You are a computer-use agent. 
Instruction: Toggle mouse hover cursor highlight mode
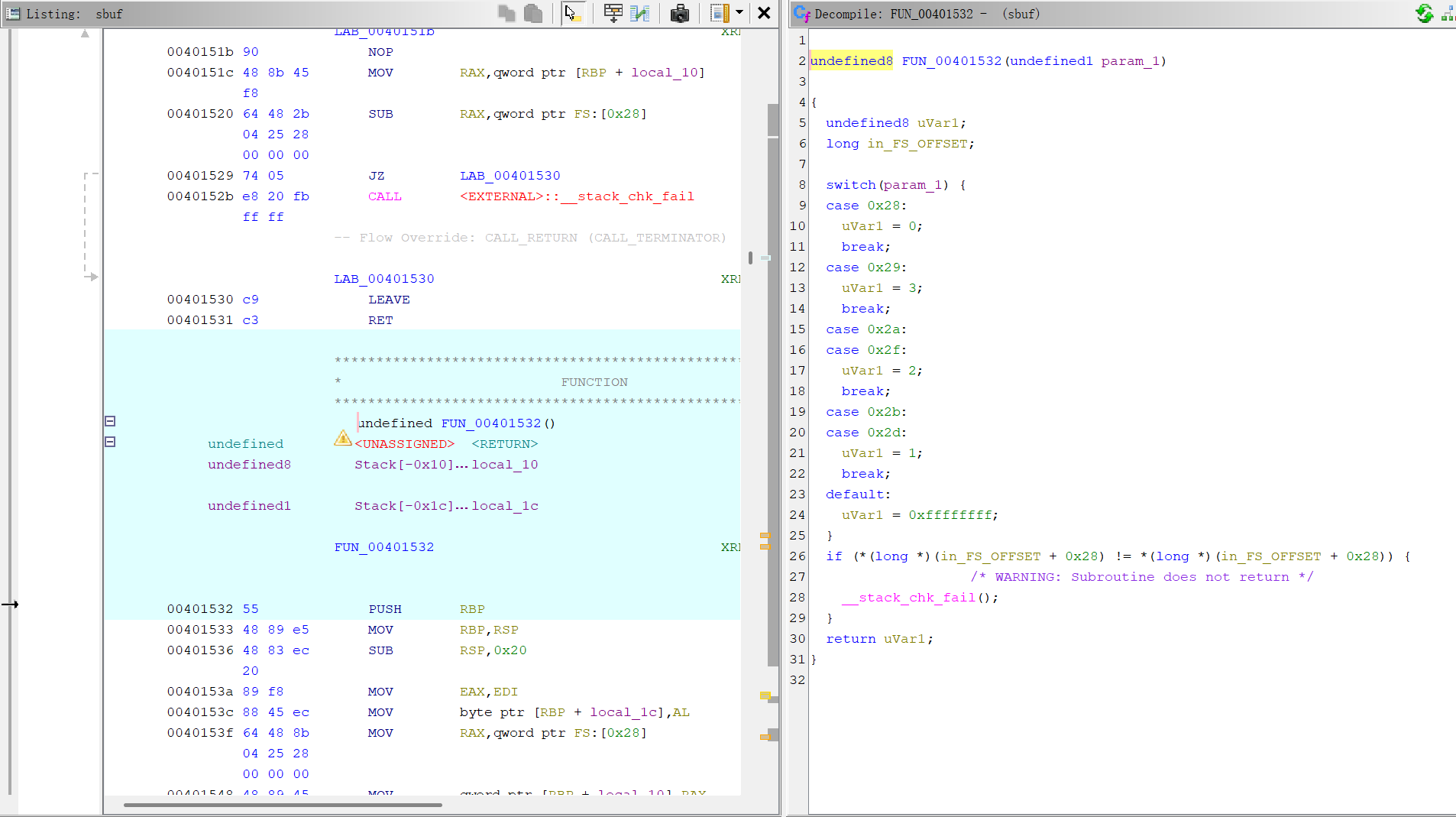pyautogui.click(x=573, y=13)
